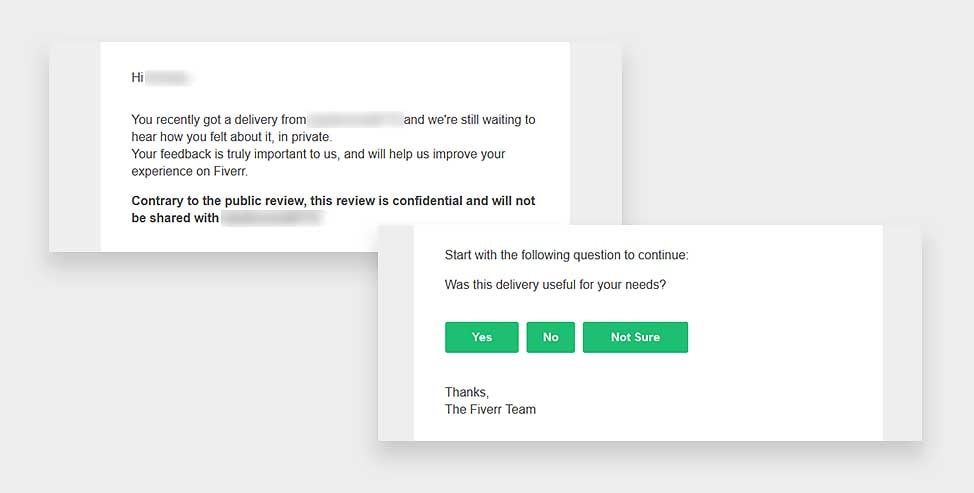Click the 'Thanks,' closing text
Viewport: 974px width, 493px height.
click(x=467, y=392)
